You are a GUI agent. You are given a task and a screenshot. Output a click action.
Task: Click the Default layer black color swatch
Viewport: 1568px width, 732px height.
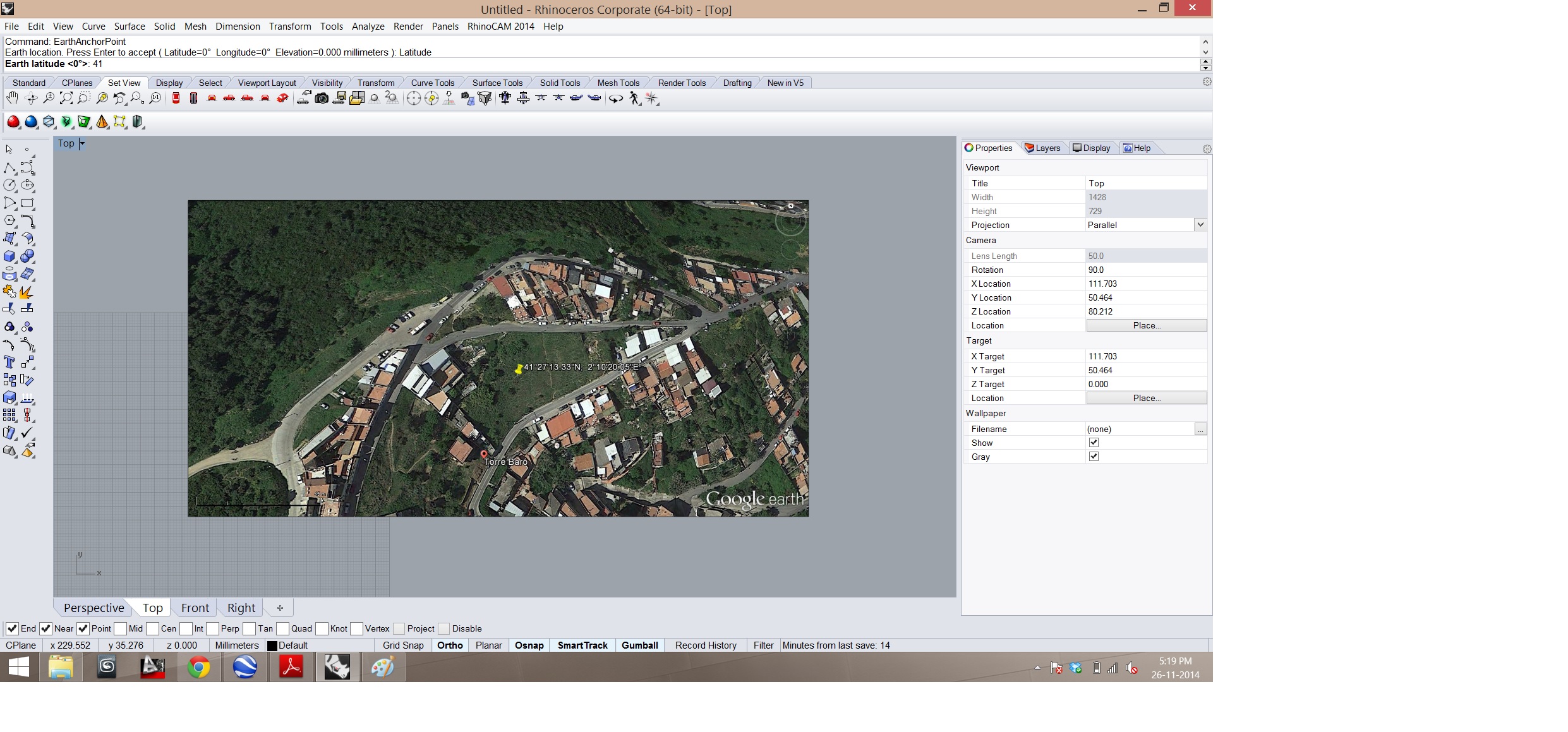tap(272, 645)
